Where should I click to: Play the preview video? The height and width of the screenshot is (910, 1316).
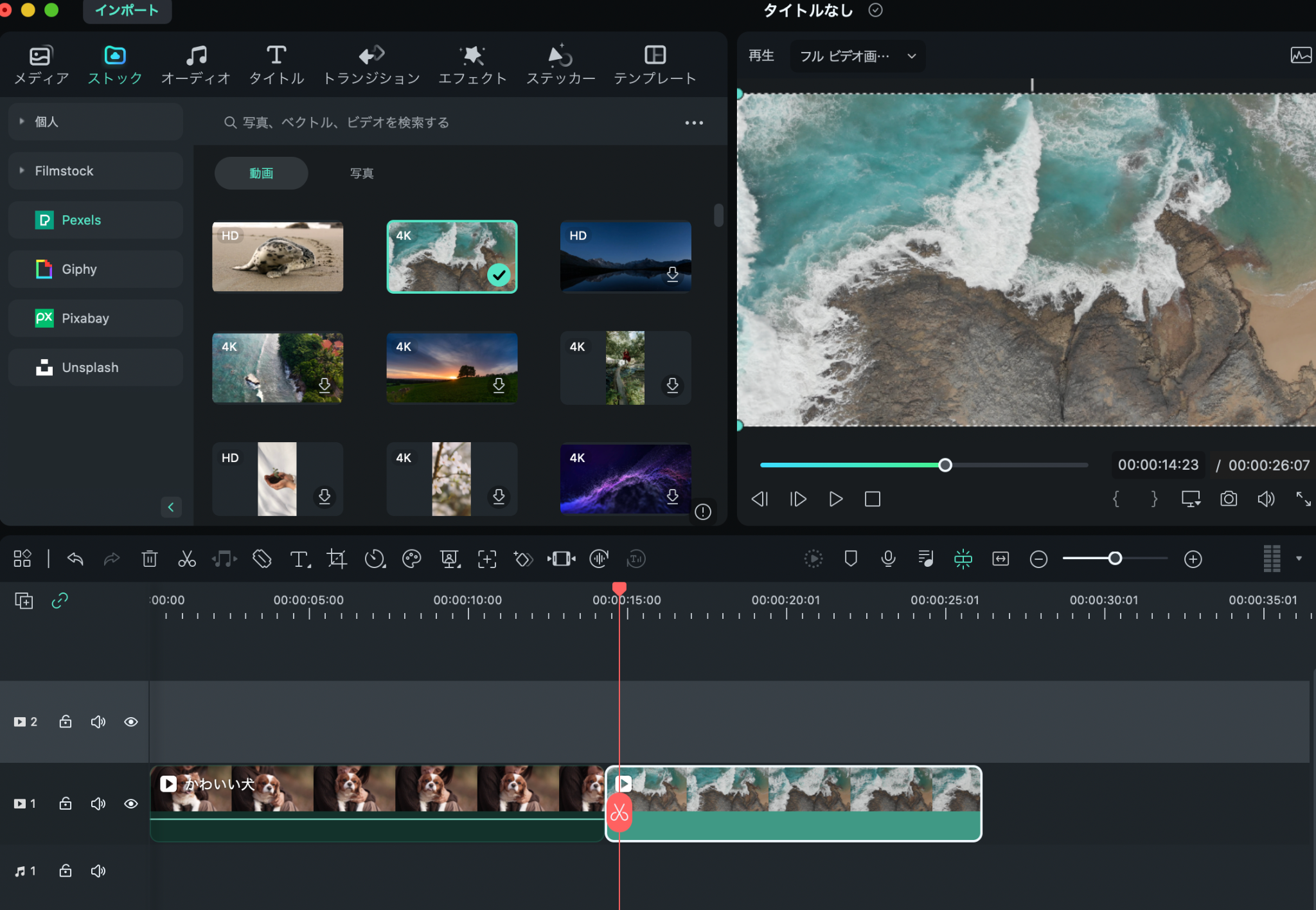pos(835,499)
